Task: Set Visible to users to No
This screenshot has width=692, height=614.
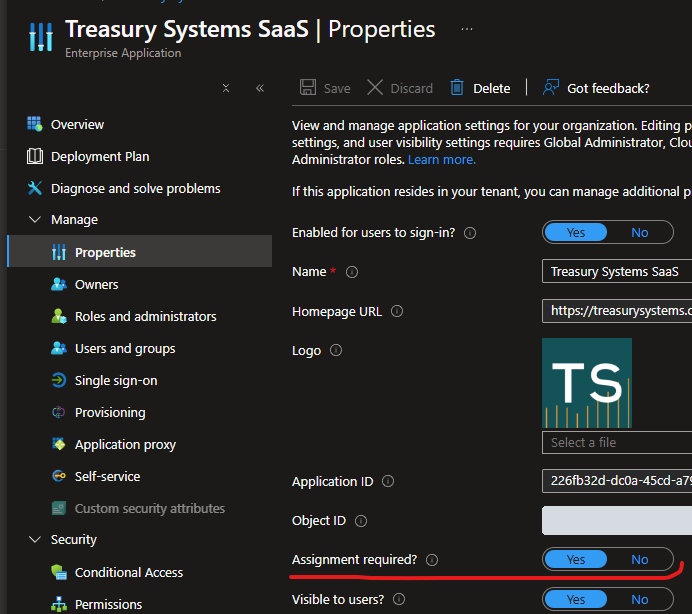Action: tap(639, 599)
